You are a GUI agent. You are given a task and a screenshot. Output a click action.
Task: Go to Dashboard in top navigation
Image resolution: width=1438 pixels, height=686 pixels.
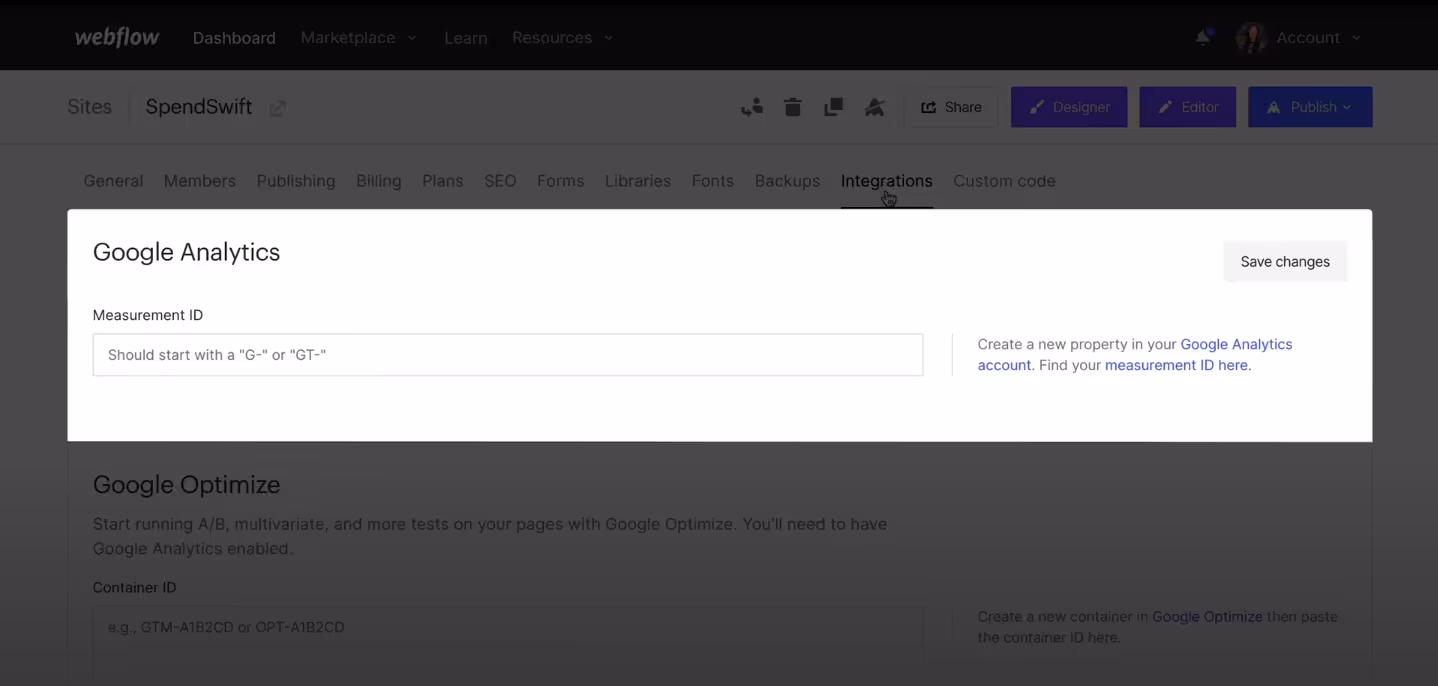click(234, 38)
